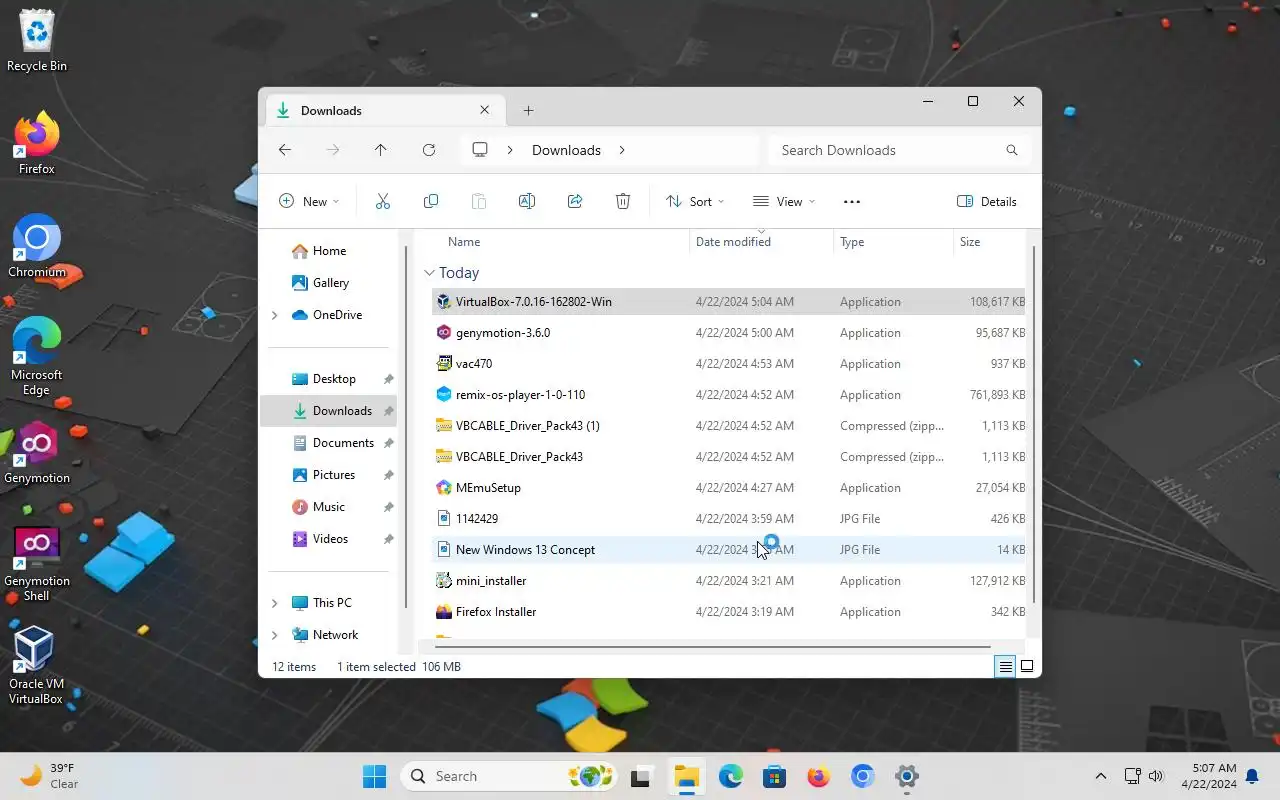Click the Share icon in toolbar
Screen dimensions: 1280x800
(x=575, y=201)
